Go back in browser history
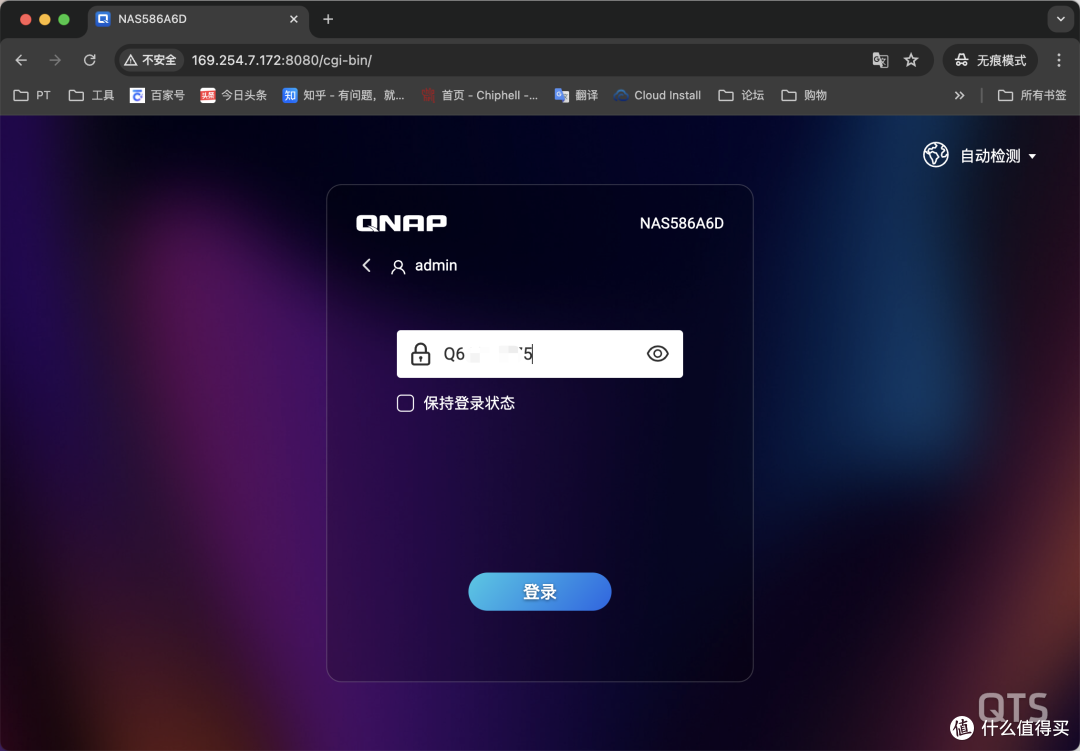This screenshot has width=1080, height=751. pyautogui.click(x=21, y=61)
